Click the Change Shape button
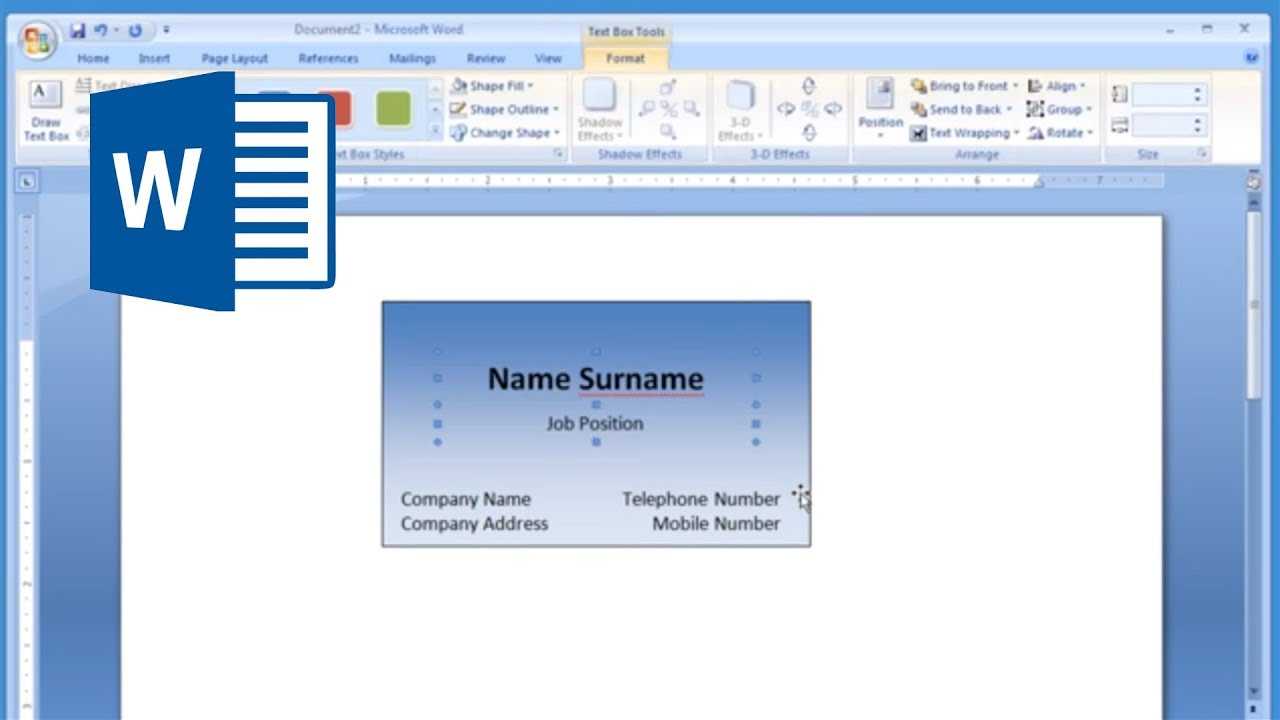Screen dimensions: 1280x720 pyautogui.click(x=501, y=133)
